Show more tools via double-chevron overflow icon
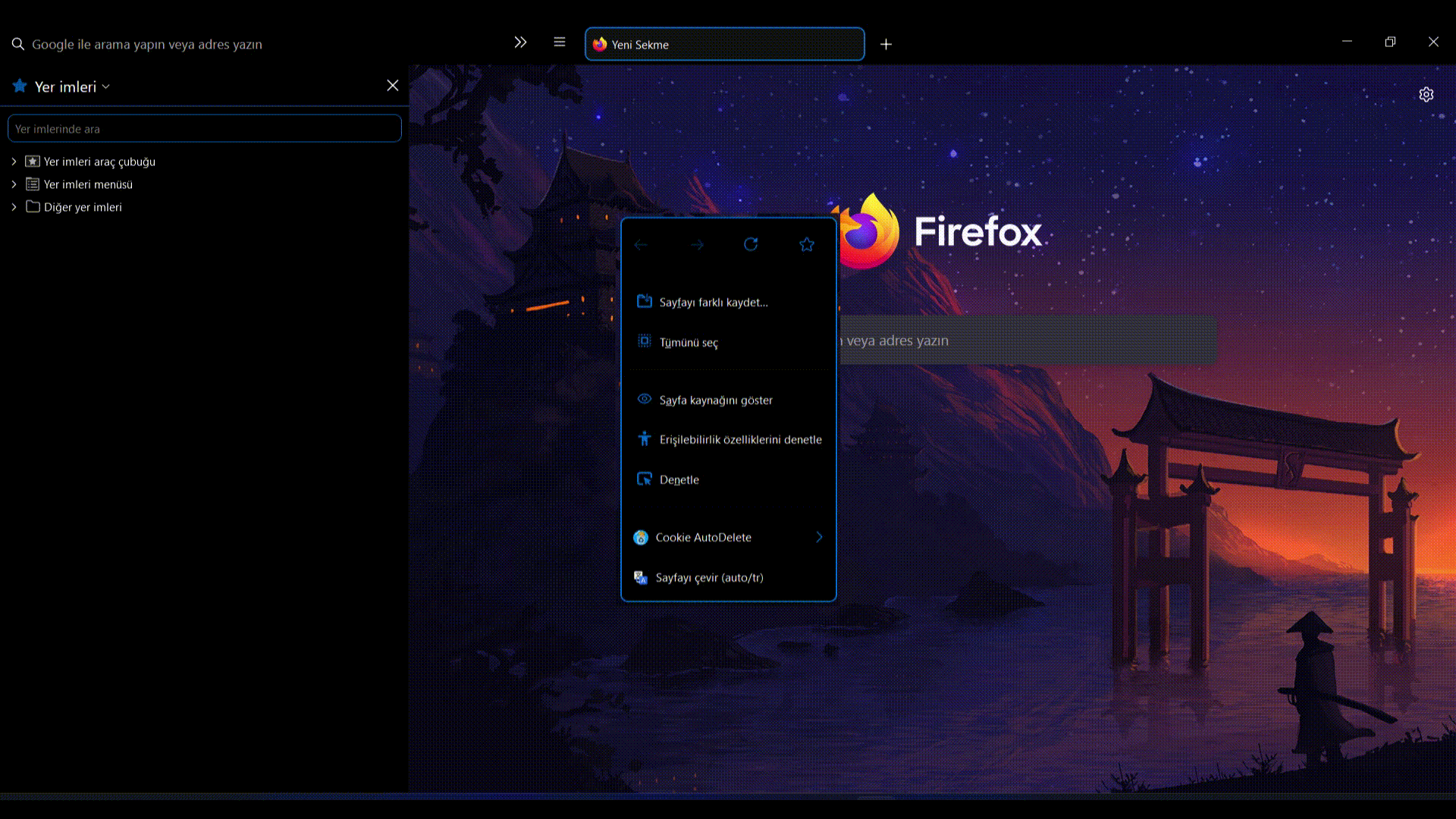This screenshot has height=819, width=1456. (520, 42)
